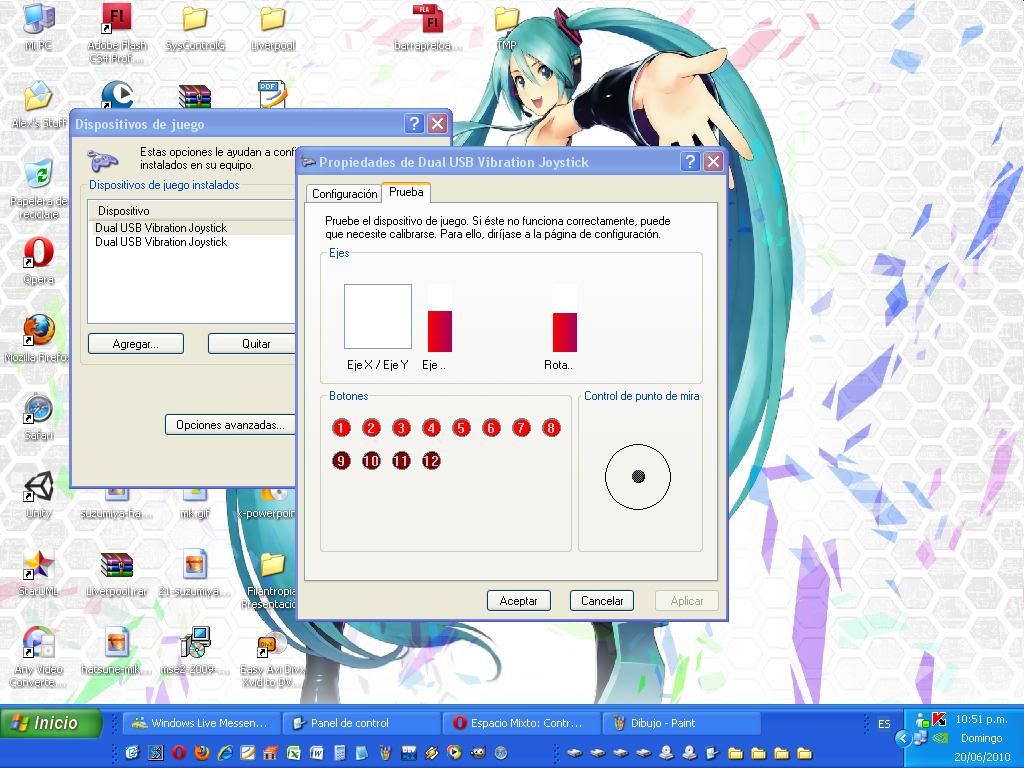Image resolution: width=1024 pixels, height=768 pixels.
Task: Click the Dispositivo column header
Action: pos(191,210)
